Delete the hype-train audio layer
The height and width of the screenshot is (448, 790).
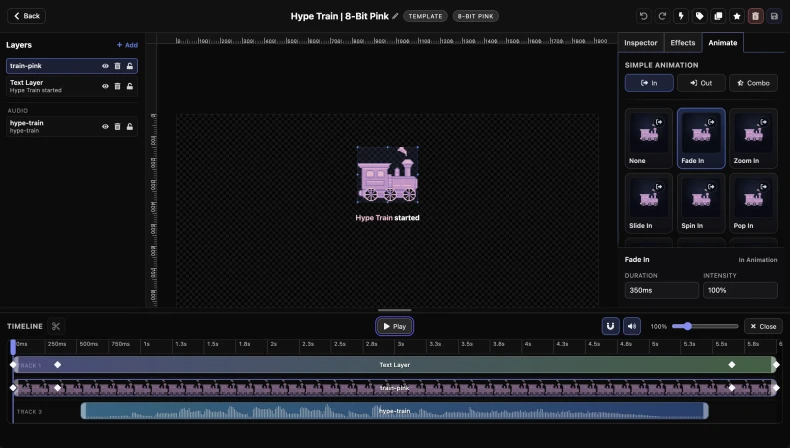click(x=117, y=126)
